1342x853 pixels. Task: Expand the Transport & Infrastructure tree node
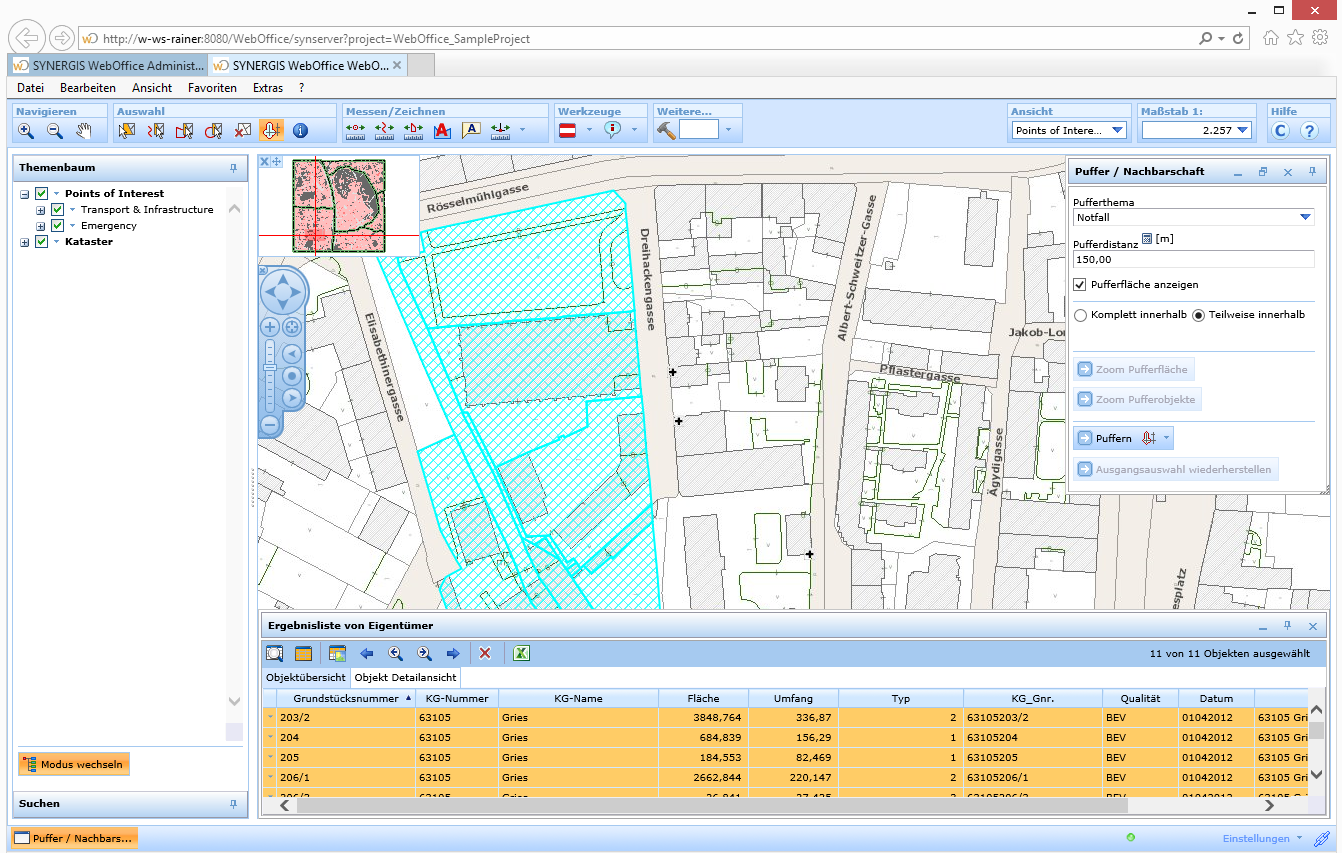(41, 210)
